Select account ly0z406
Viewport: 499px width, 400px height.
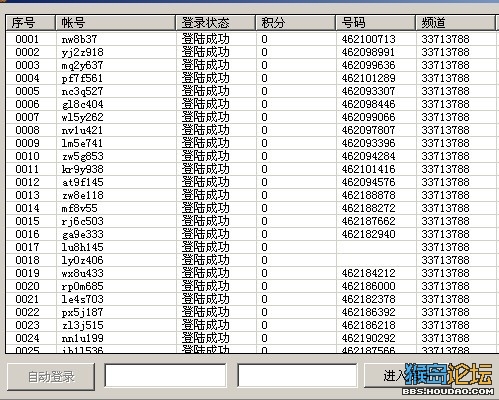coord(82,260)
